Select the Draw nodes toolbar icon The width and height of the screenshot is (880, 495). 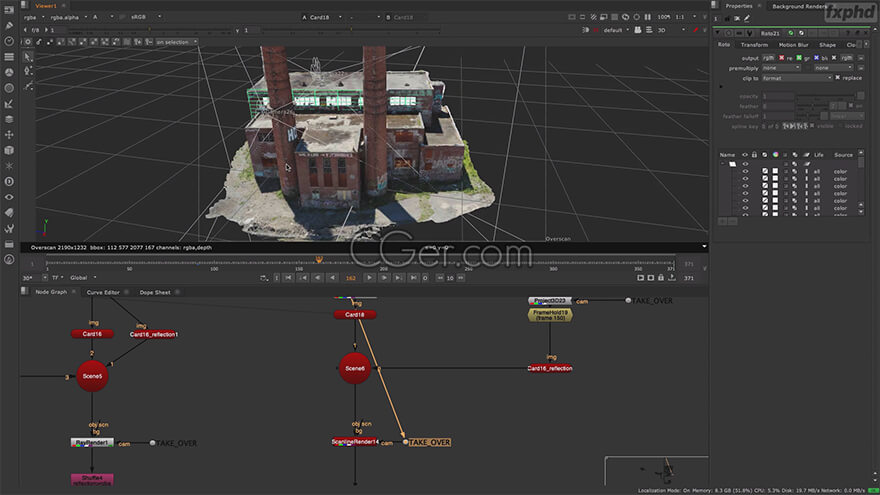coord(9,26)
